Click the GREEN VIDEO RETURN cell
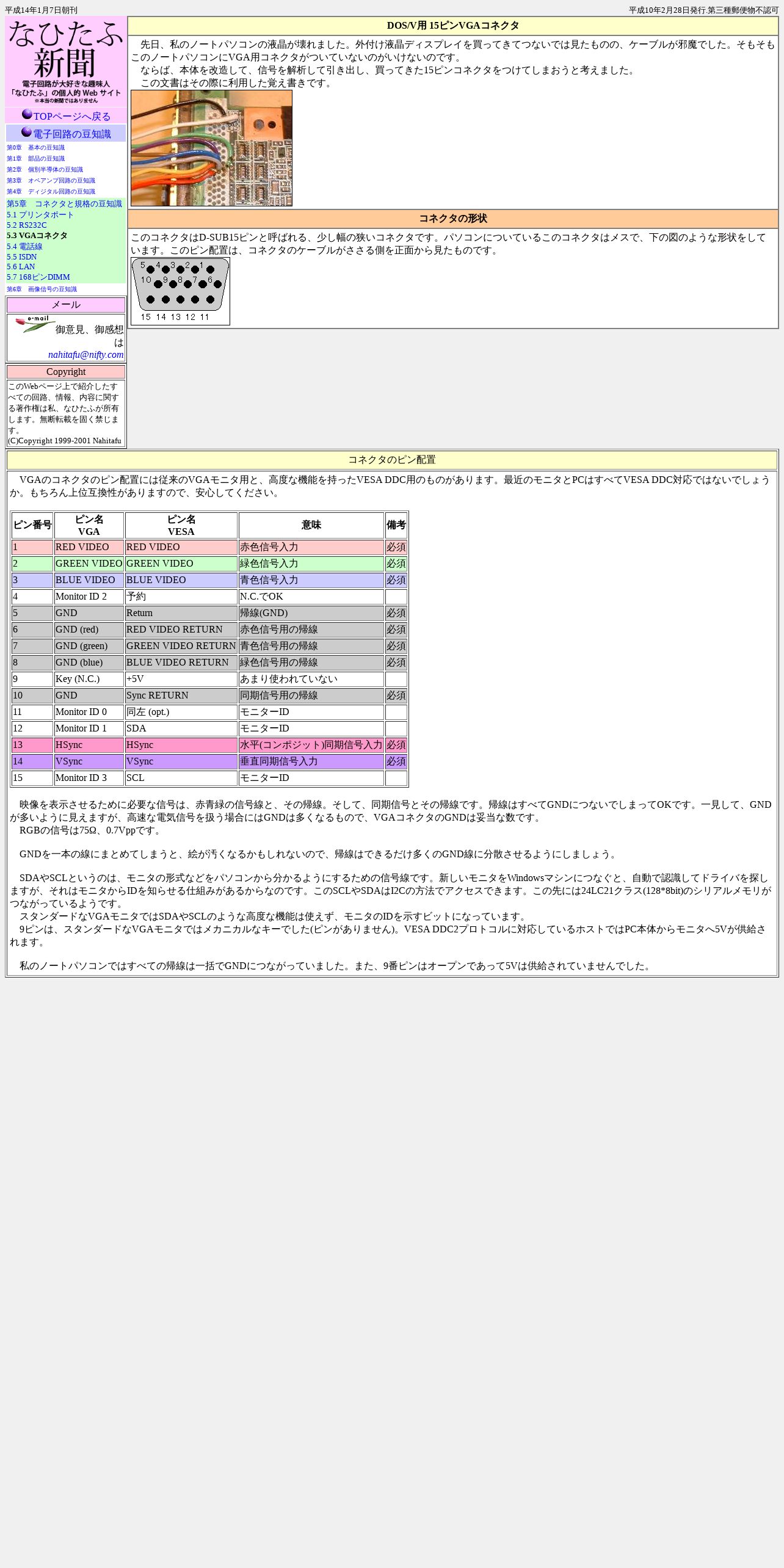Image resolution: width=784 pixels, height=1568 pixels. 181,646
